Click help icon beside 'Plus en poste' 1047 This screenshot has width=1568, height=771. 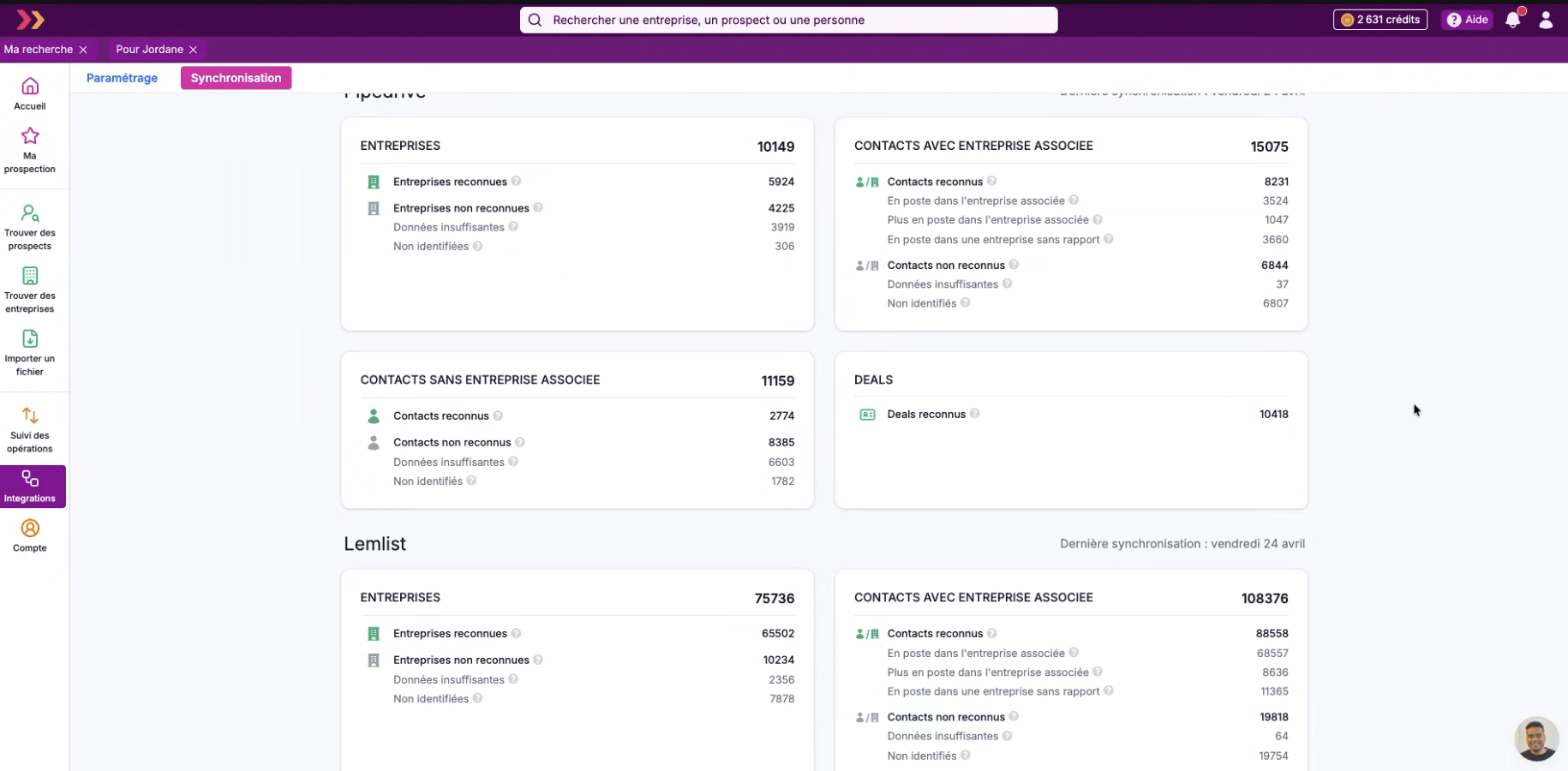(x=1098, y=219)
